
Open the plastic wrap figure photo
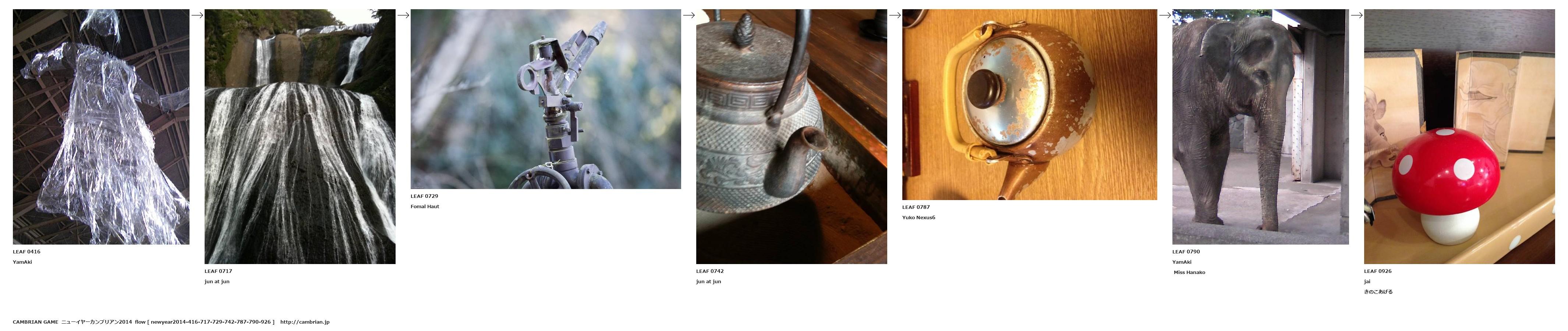[101, 127]
